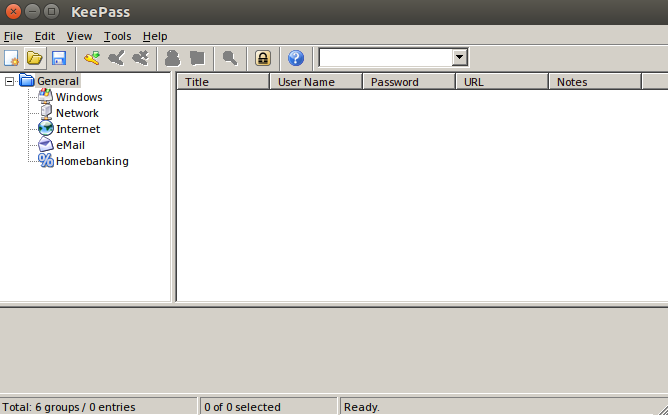Image resolution: width=668 pixels, height=415 pixels.
Task: Select the General group label
Action: [58, 81]
